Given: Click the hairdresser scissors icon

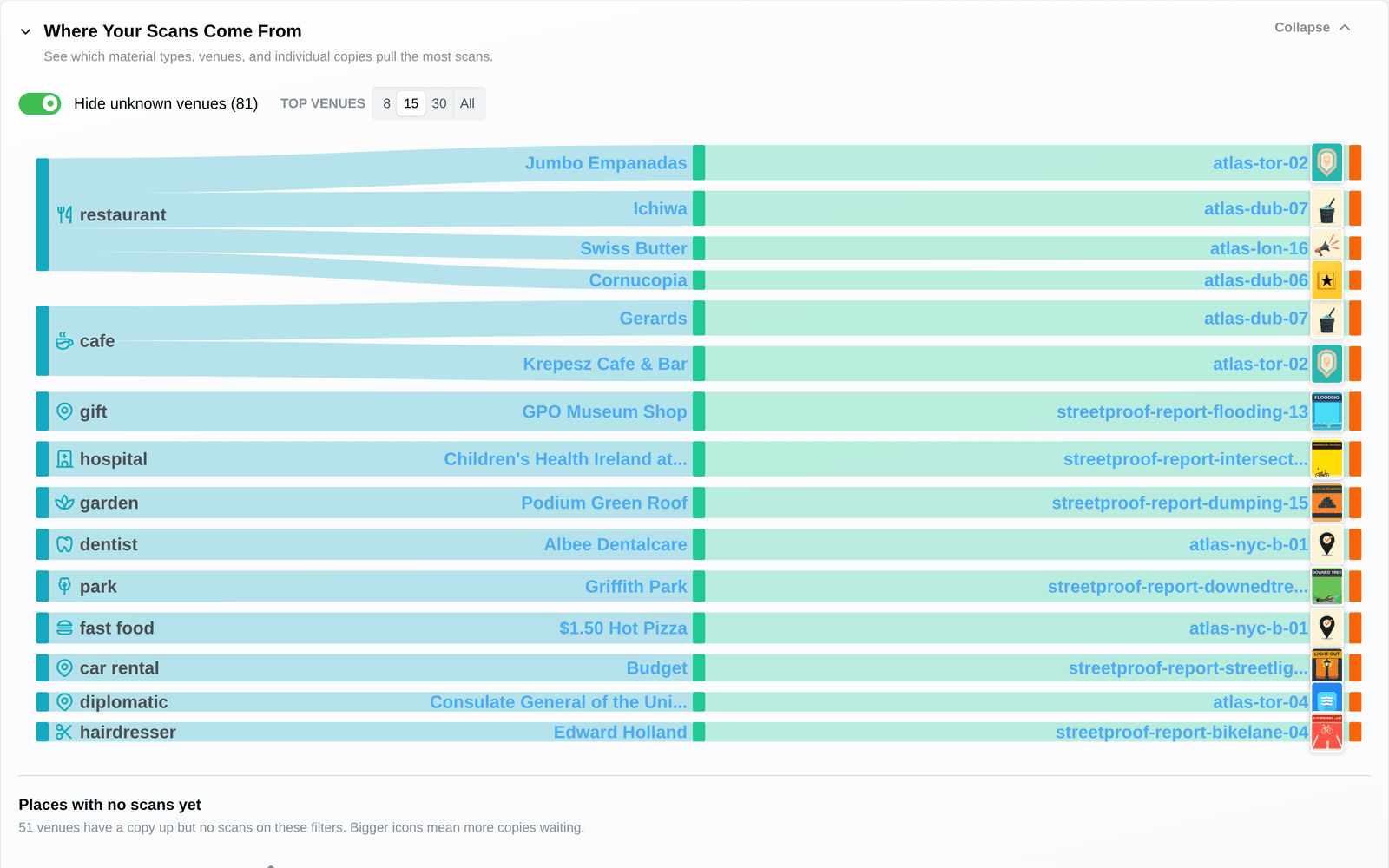Looking at the screenshot, I should [64, 732].
